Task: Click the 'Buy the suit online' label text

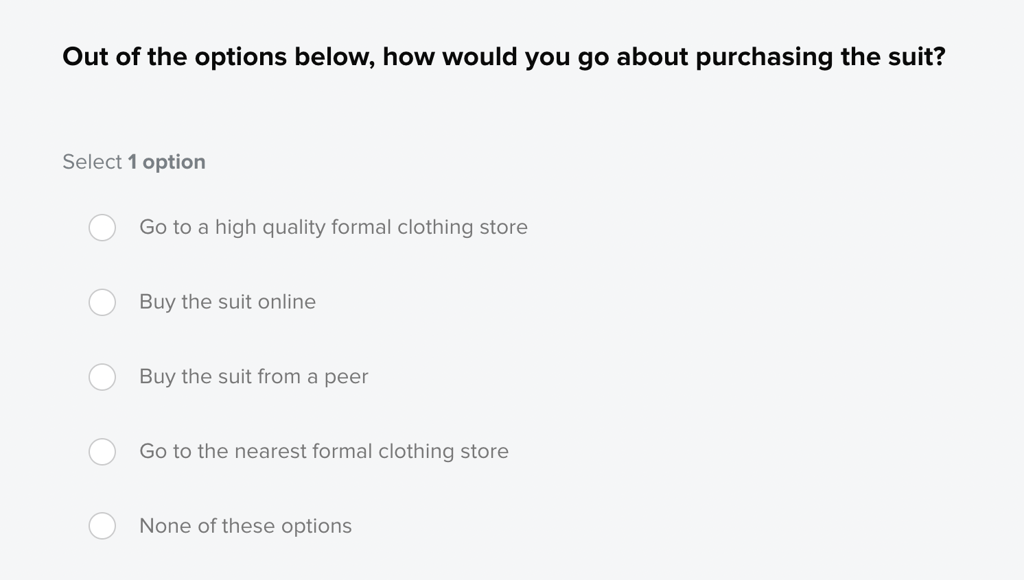Action: point(227,302)
